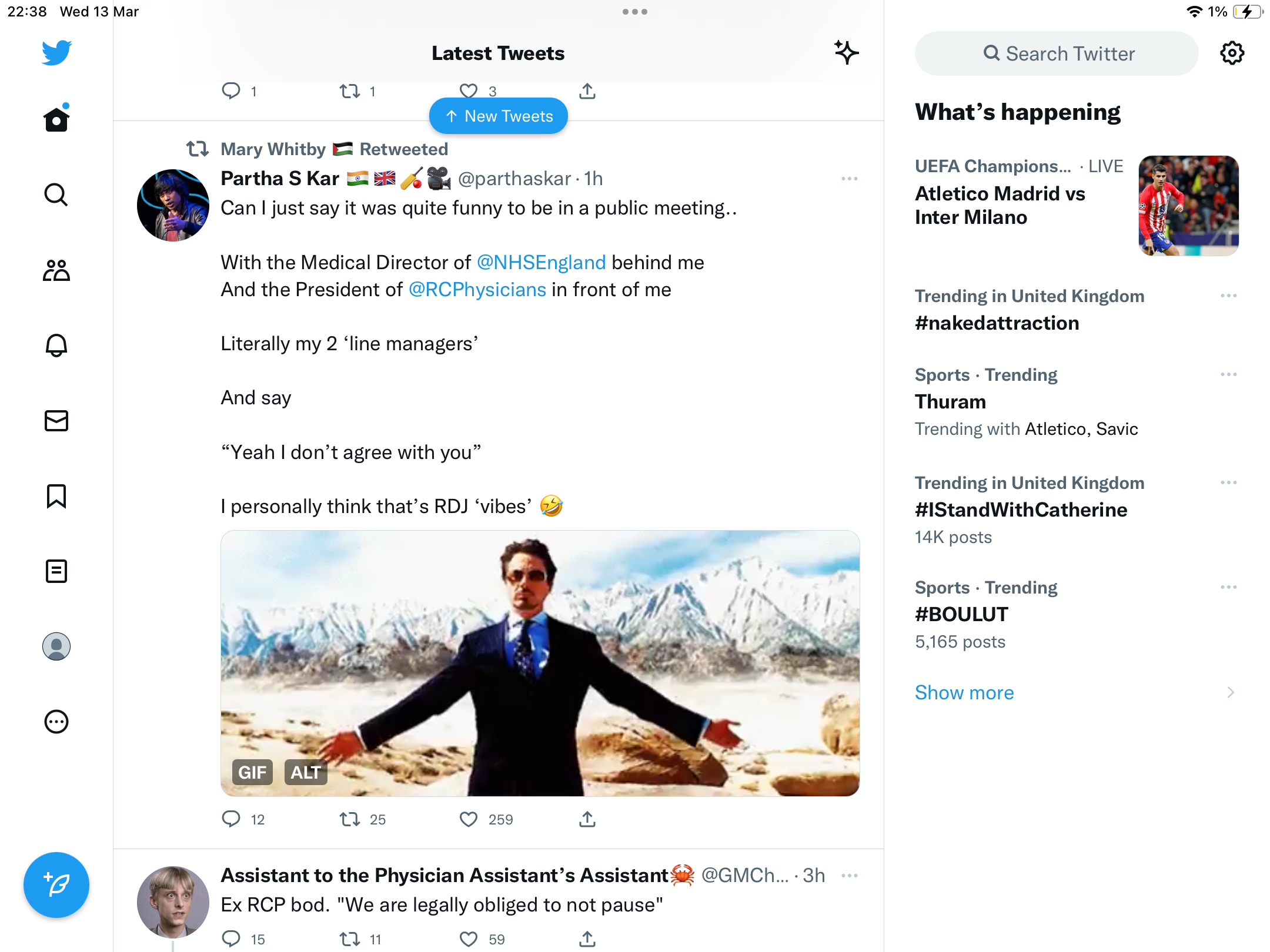
Task: Open Lists icon in sidebar
Action: click(x=56, y=571)
